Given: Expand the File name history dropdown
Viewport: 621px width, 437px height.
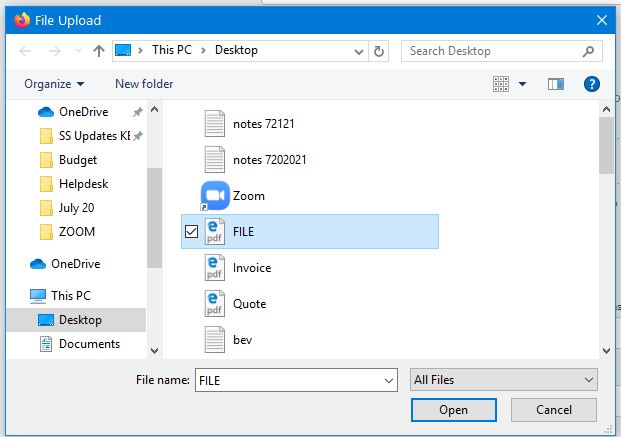Looking at the screenshot, I should (x=389, y=380).
